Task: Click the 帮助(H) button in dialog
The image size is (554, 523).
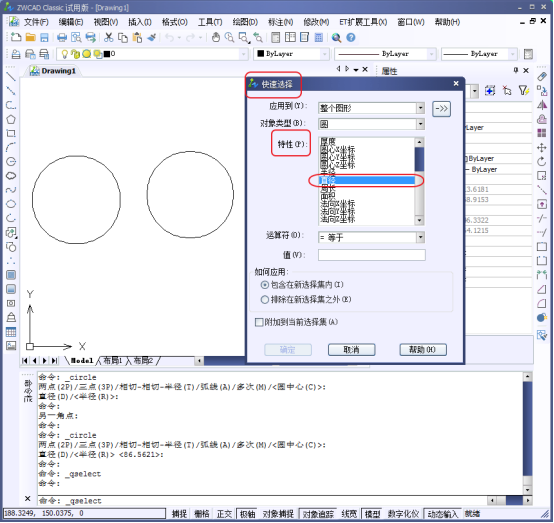Action: click(x=423, y=350)
